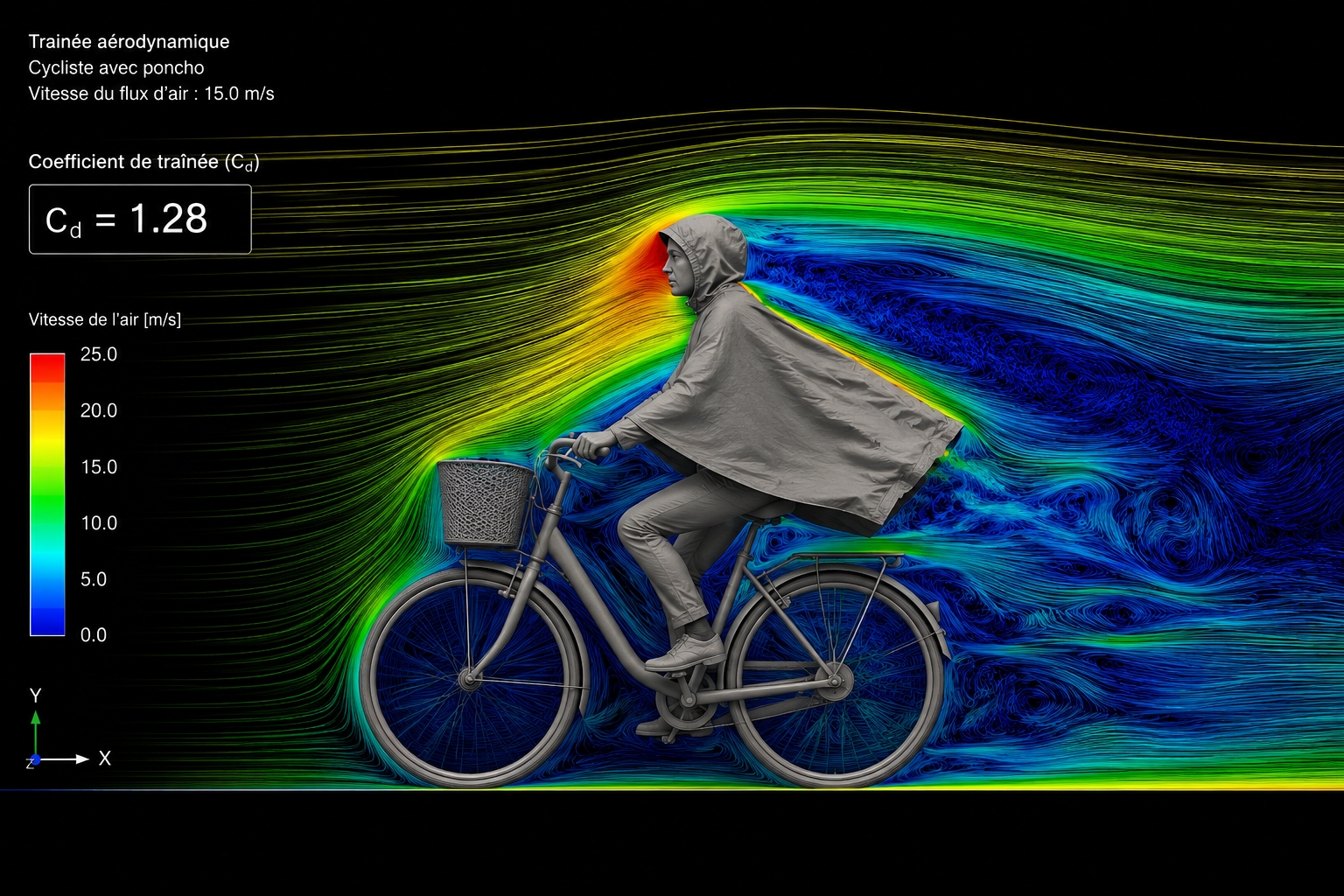Click the 25.0 legend value
The width and height of the screenshot is (1344, 896).
coord(99,354)
